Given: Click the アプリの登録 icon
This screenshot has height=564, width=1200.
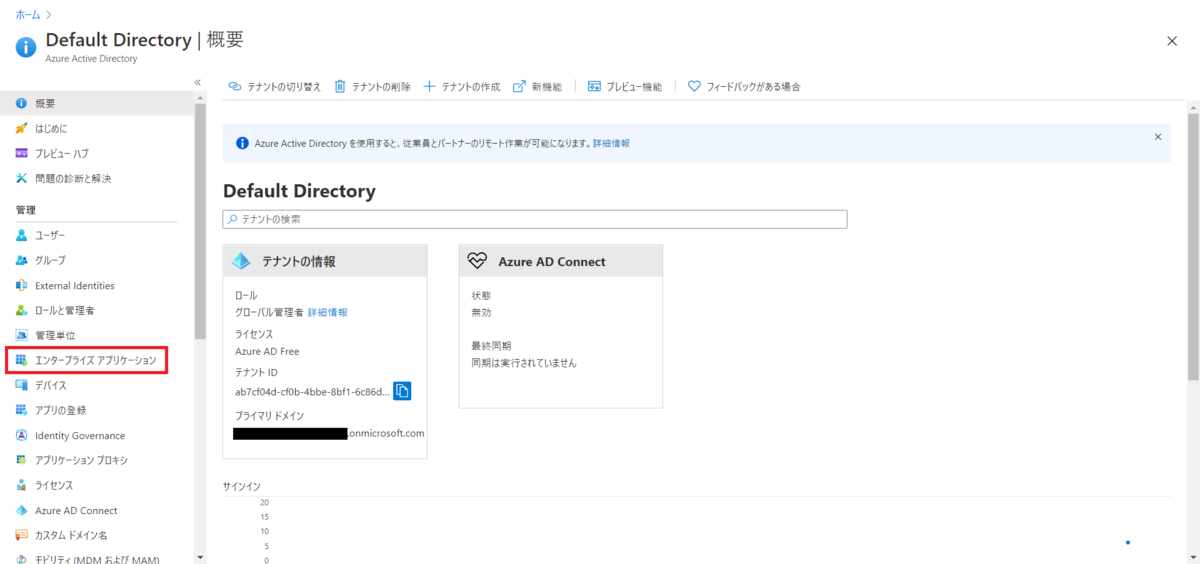Looking at the screenshot, I should click(22, 410).
